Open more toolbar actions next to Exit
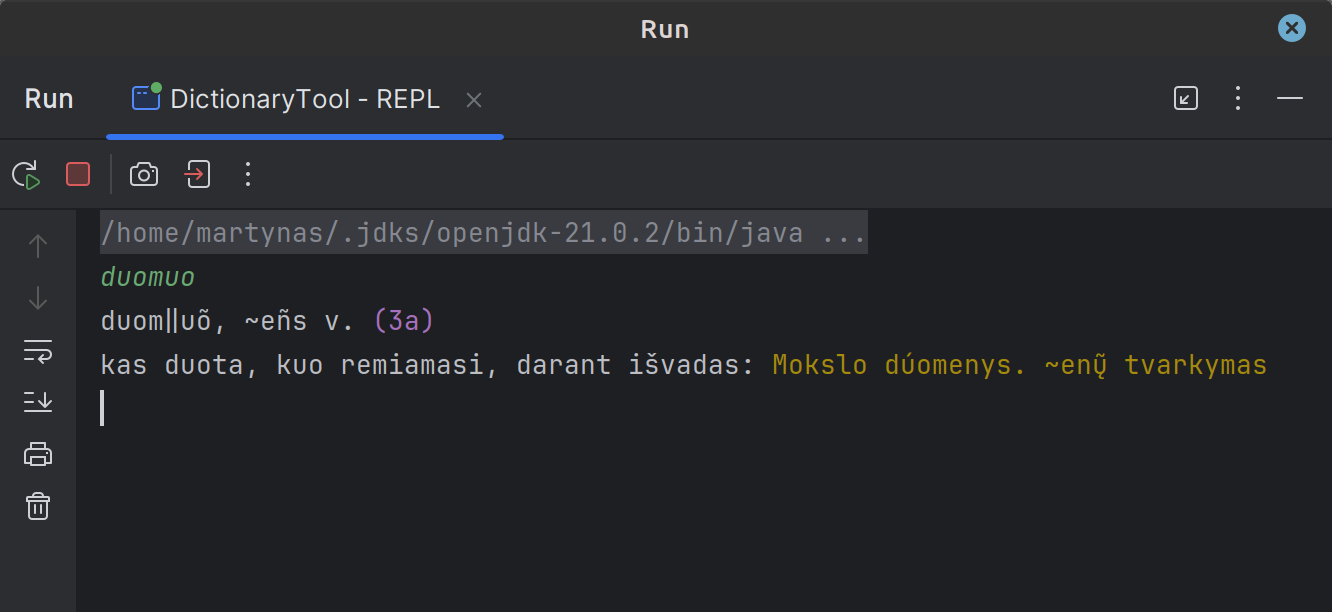1332x612 pixels. tap(248, 174)
